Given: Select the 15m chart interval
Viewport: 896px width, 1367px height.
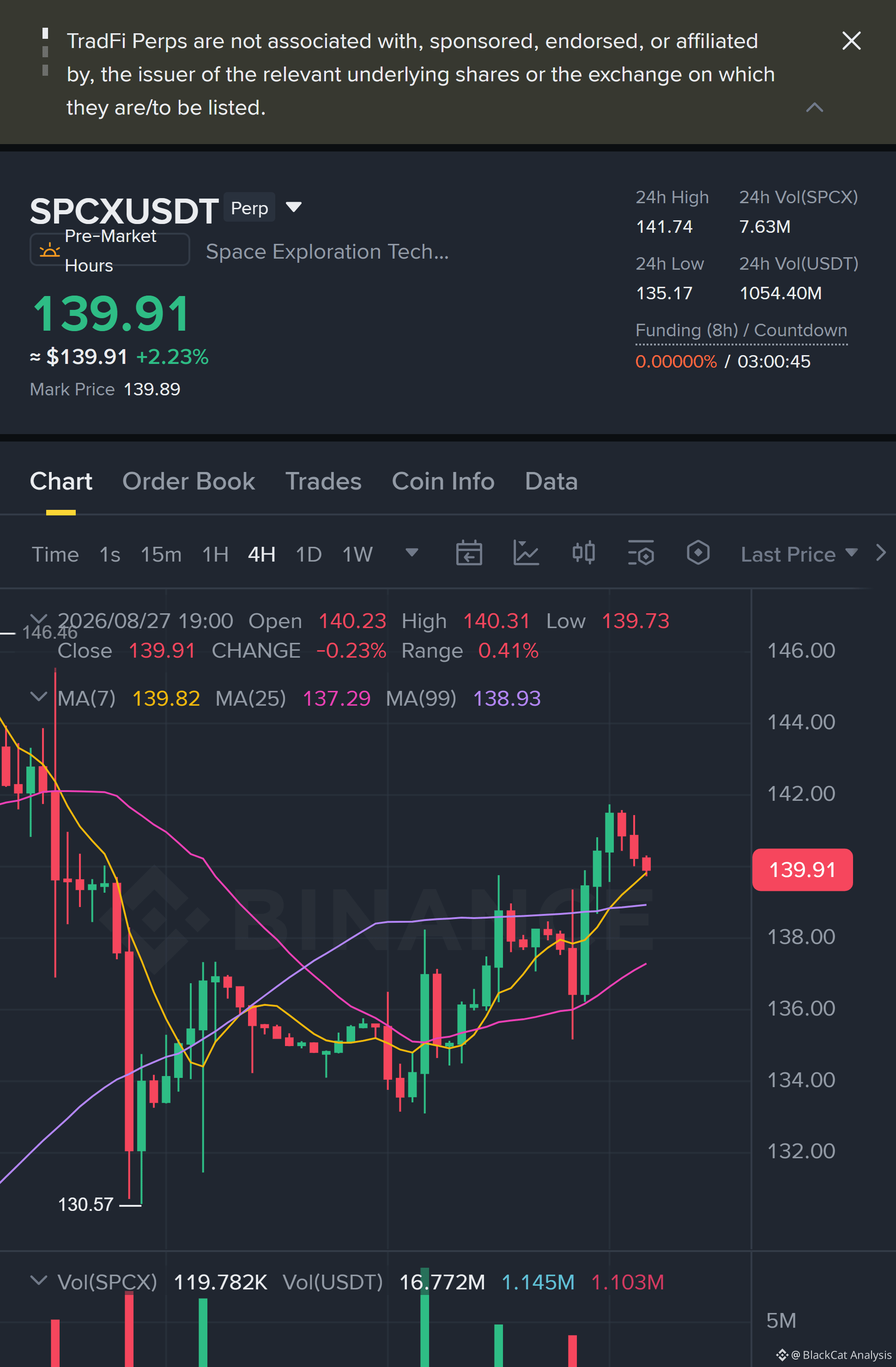Looking at the screenshot, I should coord(161,554).
